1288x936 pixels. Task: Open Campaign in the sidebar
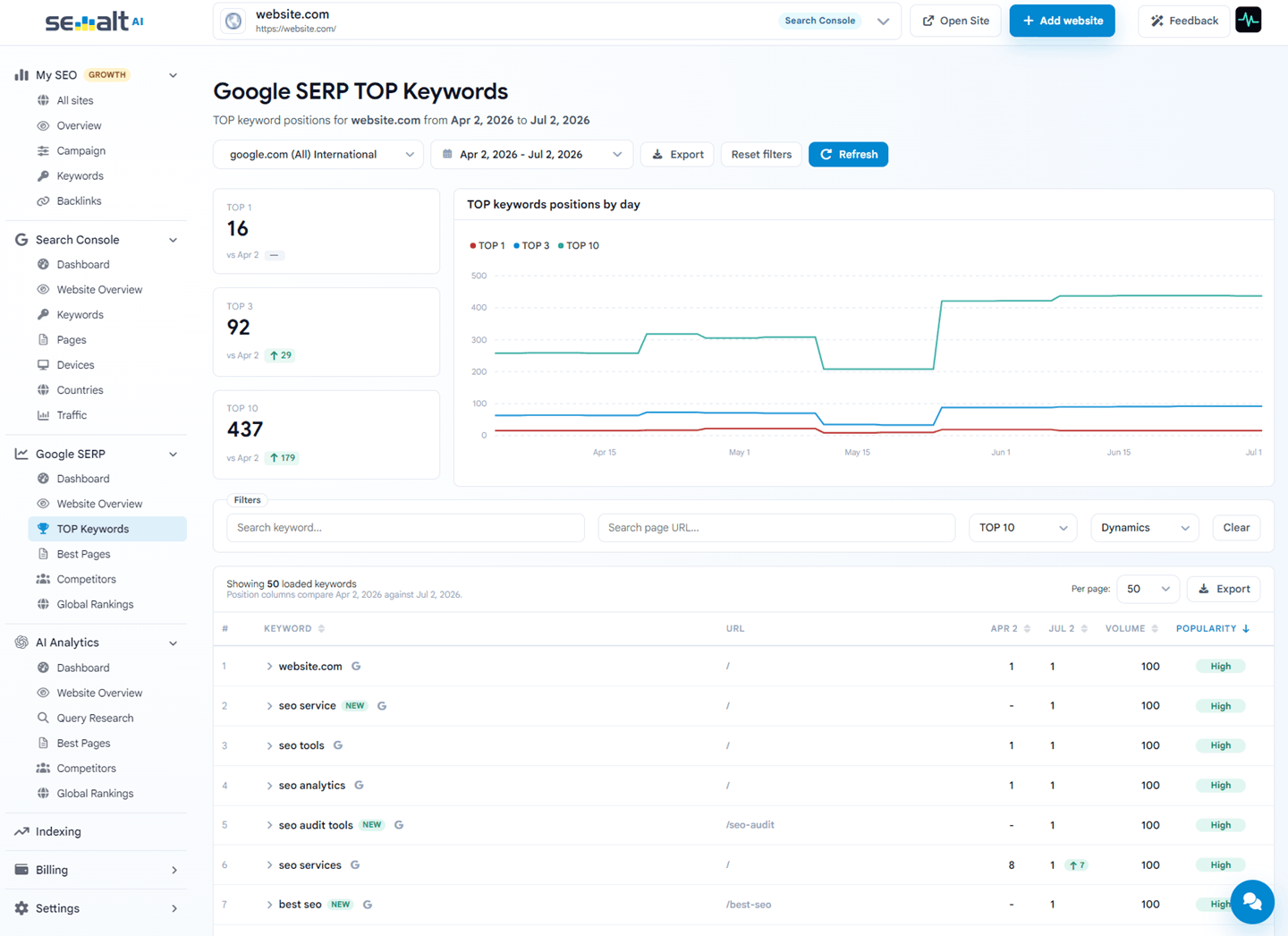tap(80, 150)
